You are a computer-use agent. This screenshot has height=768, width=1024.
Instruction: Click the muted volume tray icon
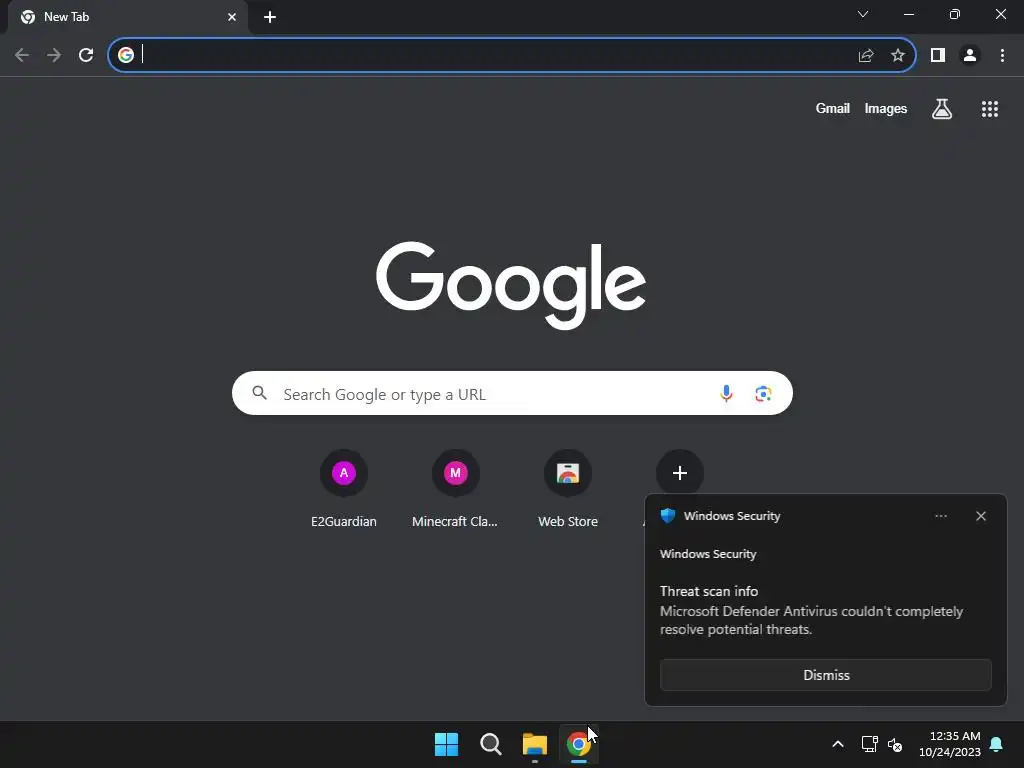coord(895,744)
